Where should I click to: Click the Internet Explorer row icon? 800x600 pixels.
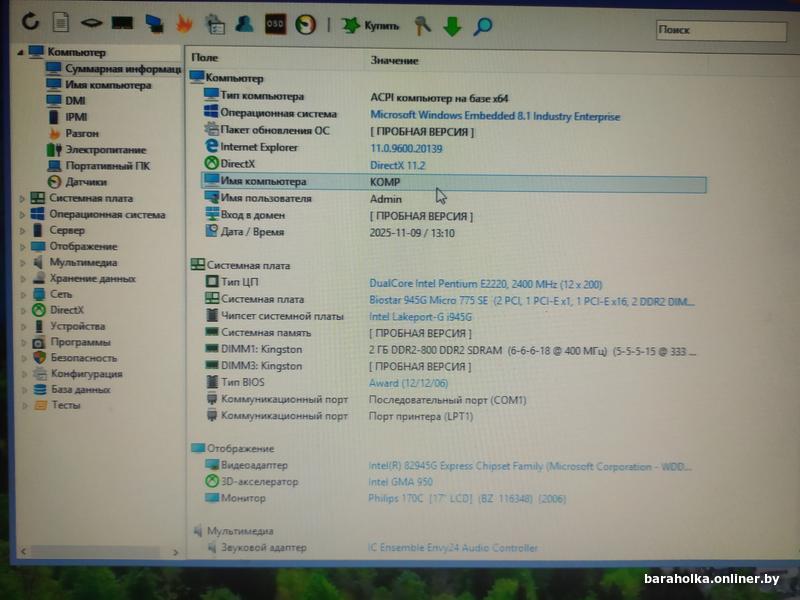pos(211,146)
